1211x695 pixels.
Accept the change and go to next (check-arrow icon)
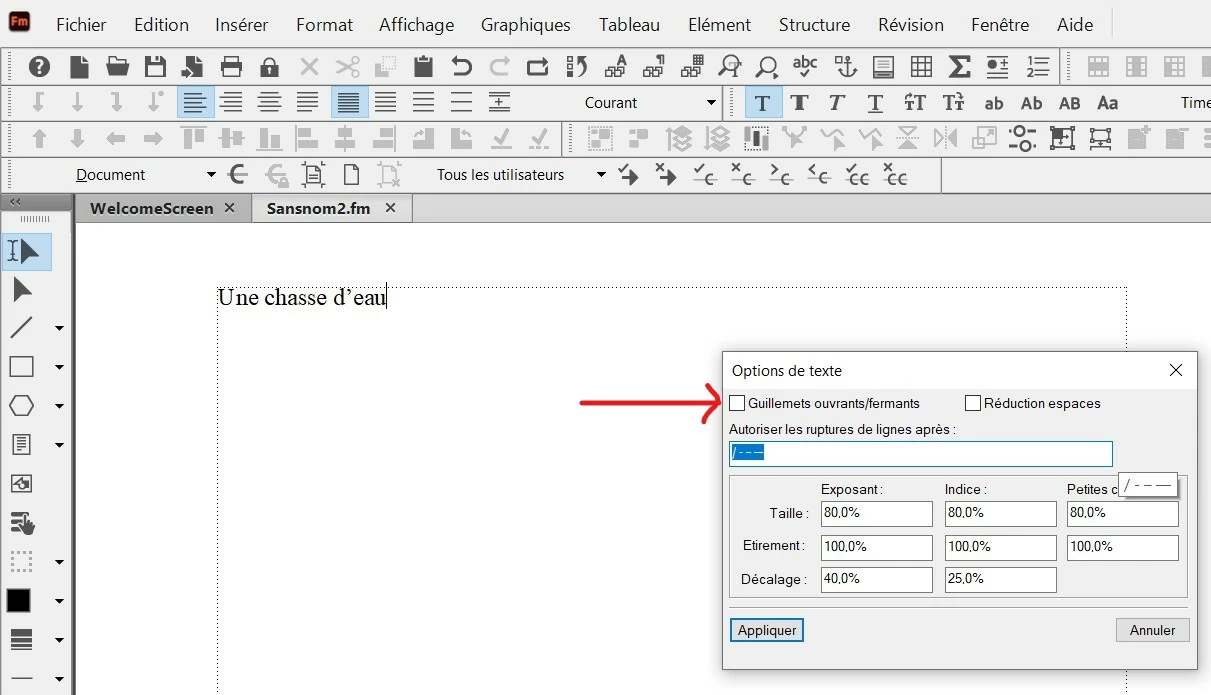tap(628, 175)
